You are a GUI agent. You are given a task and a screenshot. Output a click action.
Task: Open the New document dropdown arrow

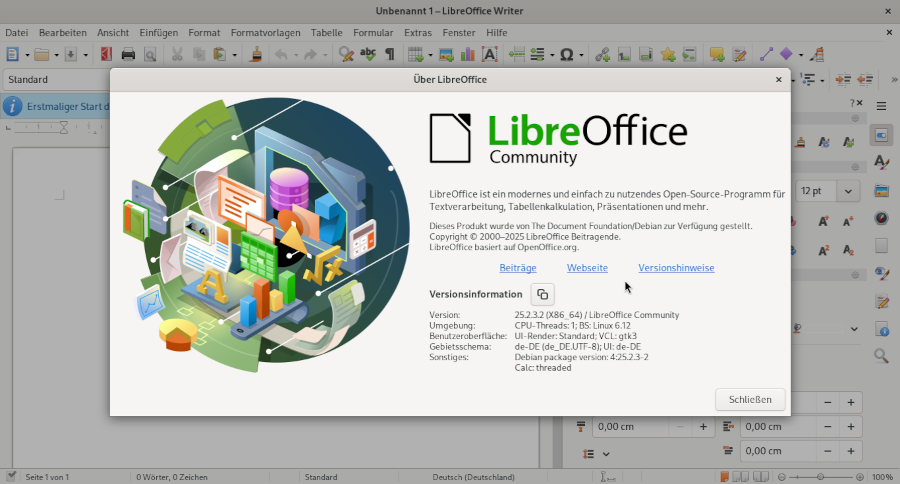[x=27, y=55]
